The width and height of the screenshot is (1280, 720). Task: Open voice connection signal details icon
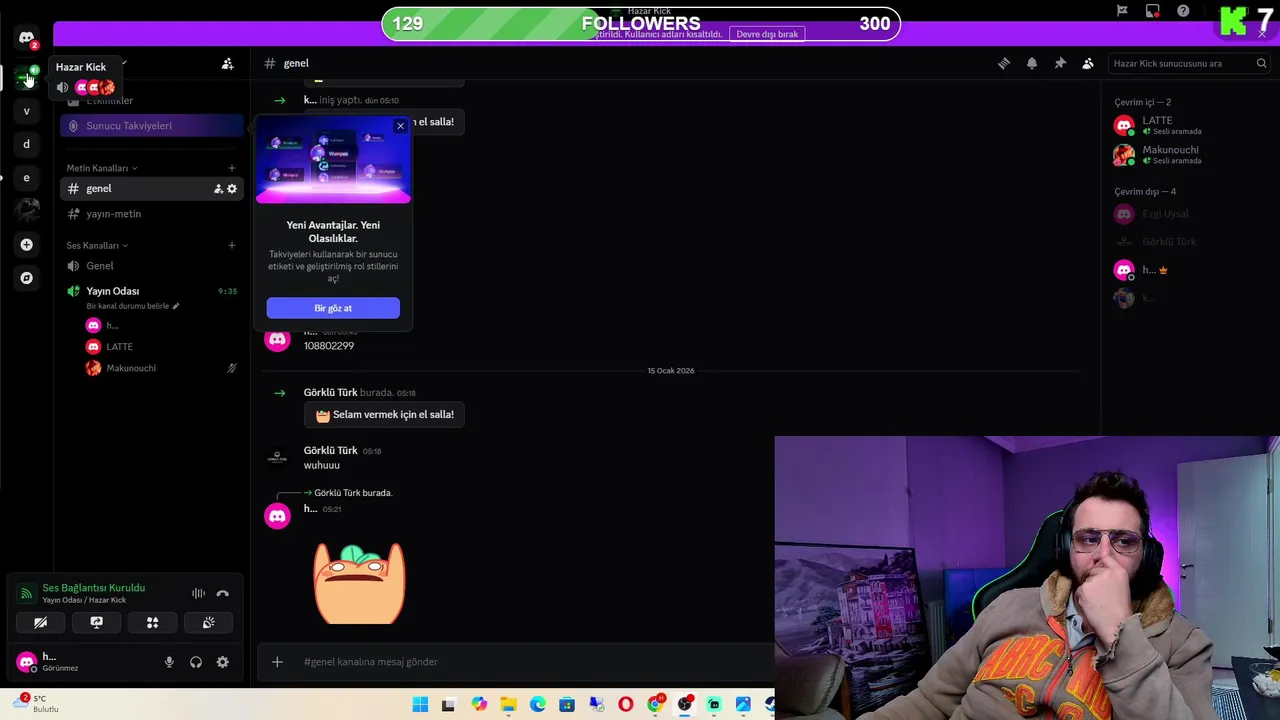[x=26, y=593]
